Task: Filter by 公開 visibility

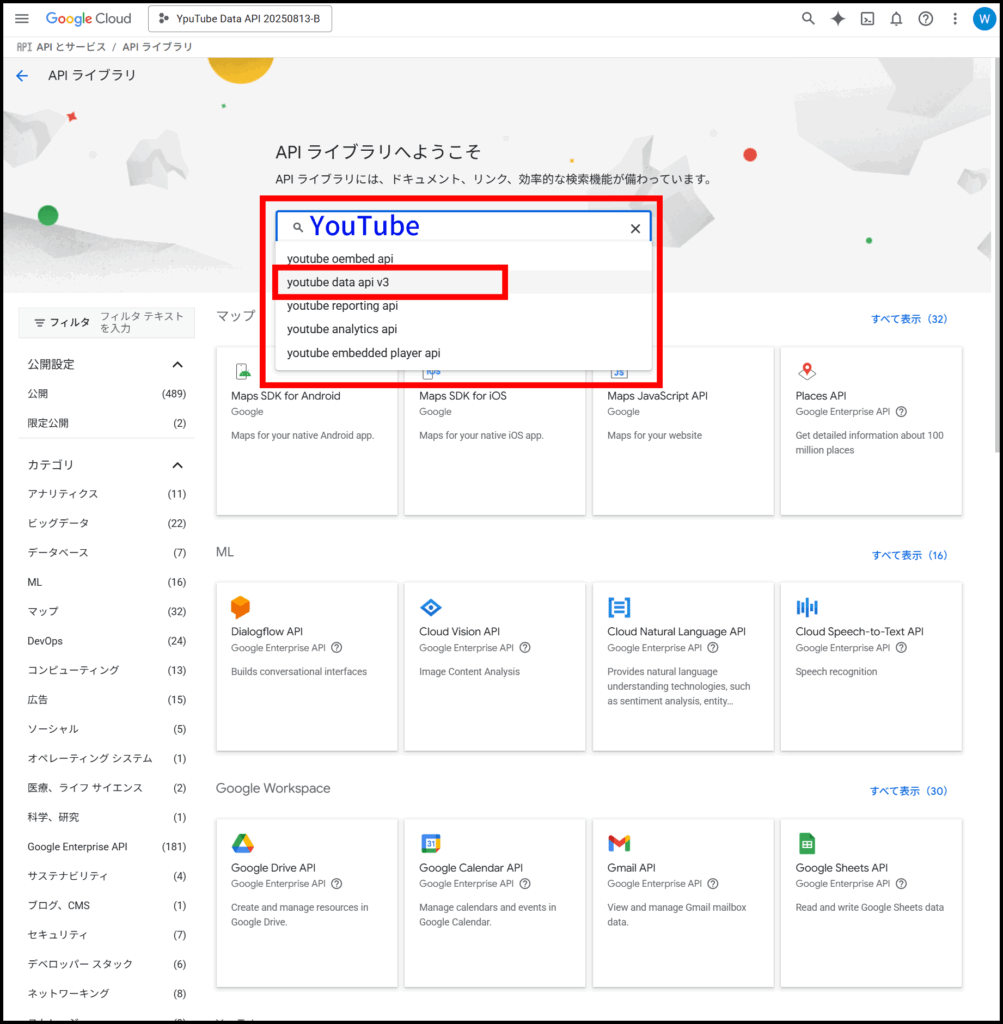Action: 106,394
